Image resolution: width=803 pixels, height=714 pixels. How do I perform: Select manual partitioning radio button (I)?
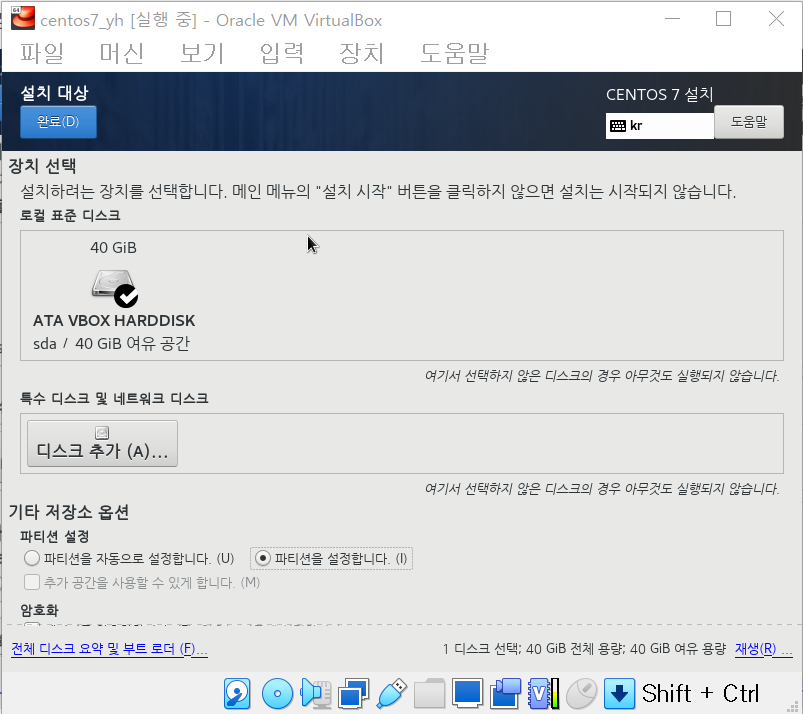coord(263,558)
